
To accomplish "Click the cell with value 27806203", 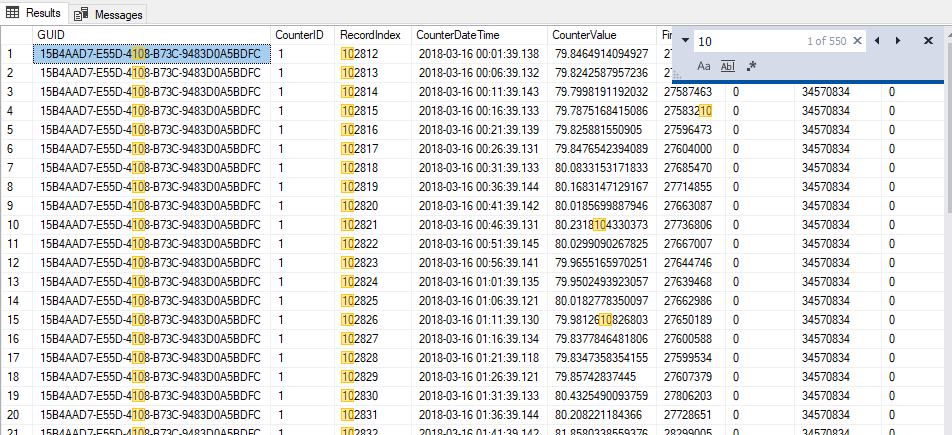I will click(691, 396).
